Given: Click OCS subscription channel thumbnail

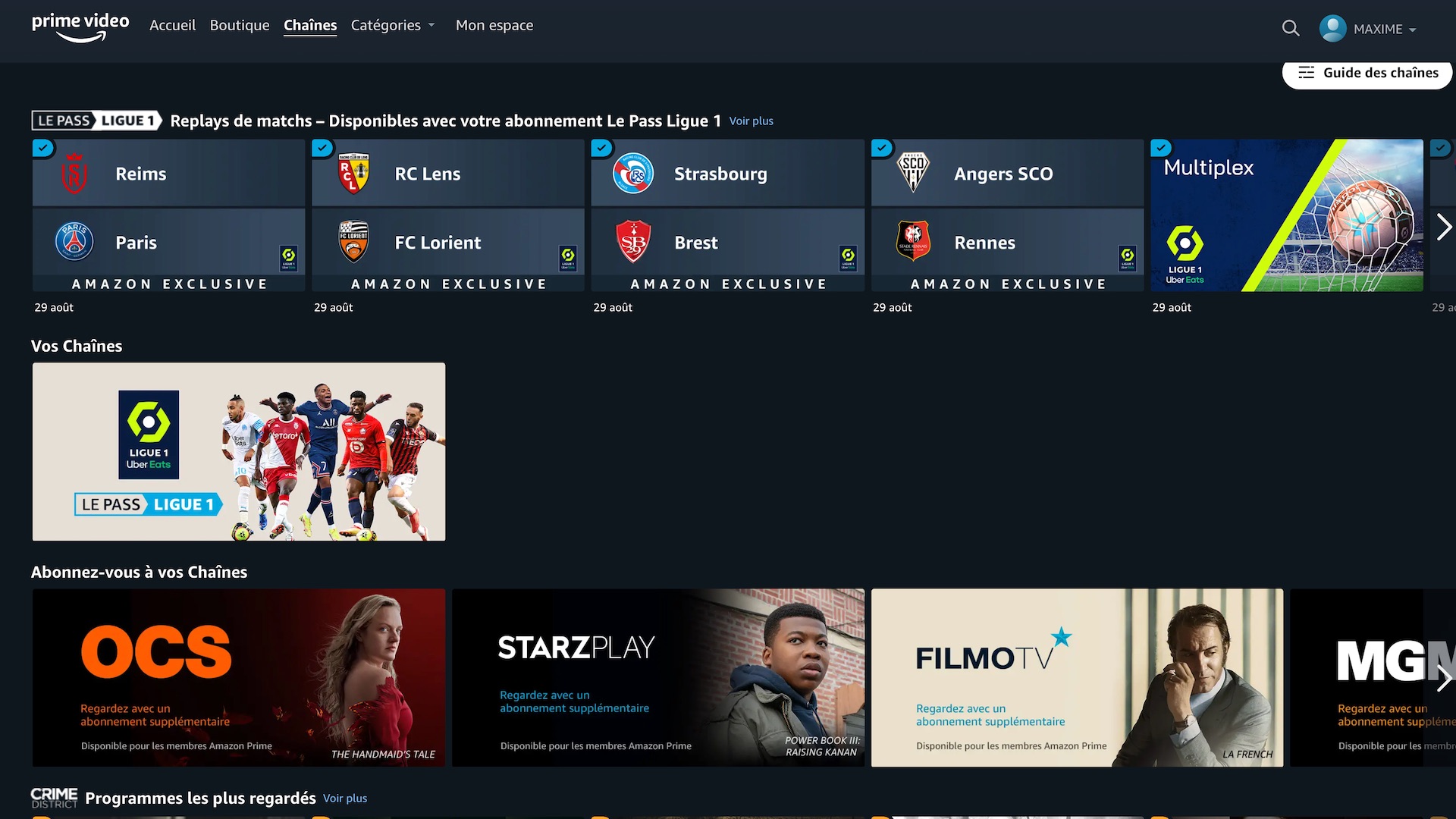Looking at the screenshot, I should click(x=238, y=676).
